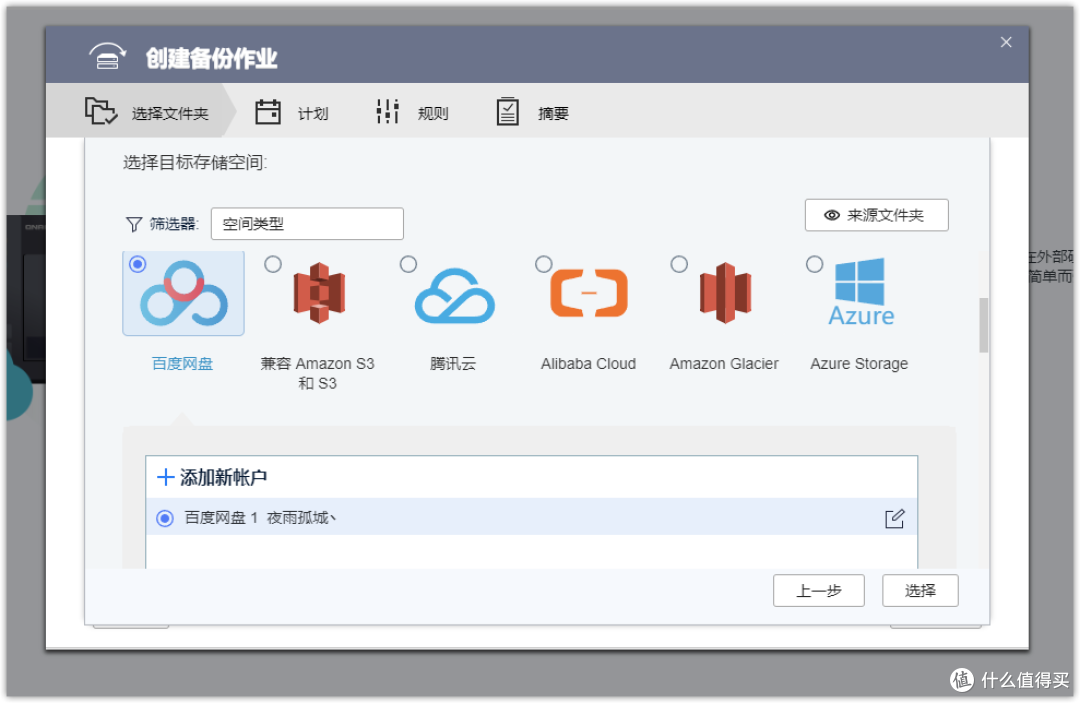Pick the 腾讯云 cloud icon
Screen dimensions: 1080x703
455,296
